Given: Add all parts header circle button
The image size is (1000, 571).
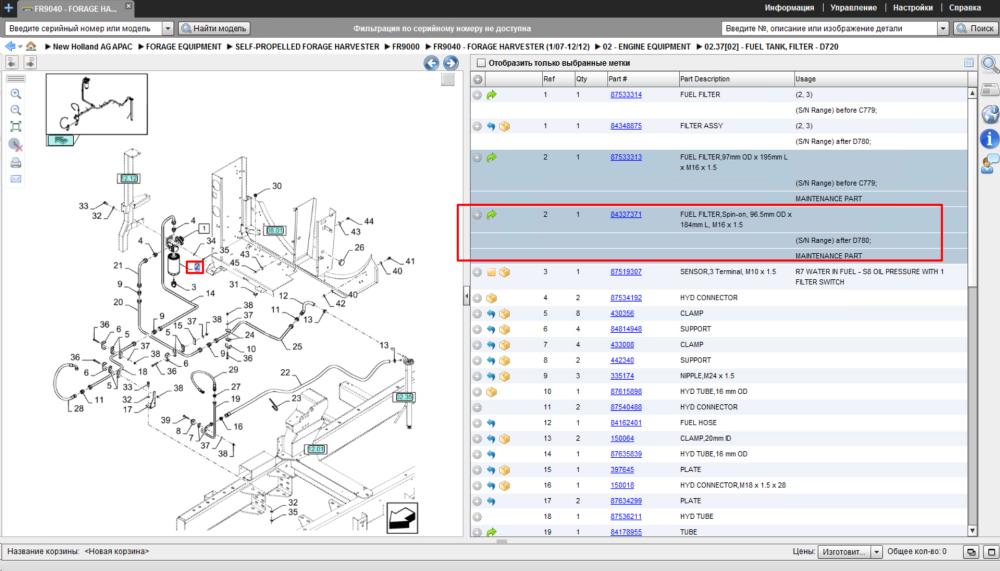Looking at the screenshot, I should (478, 79).
